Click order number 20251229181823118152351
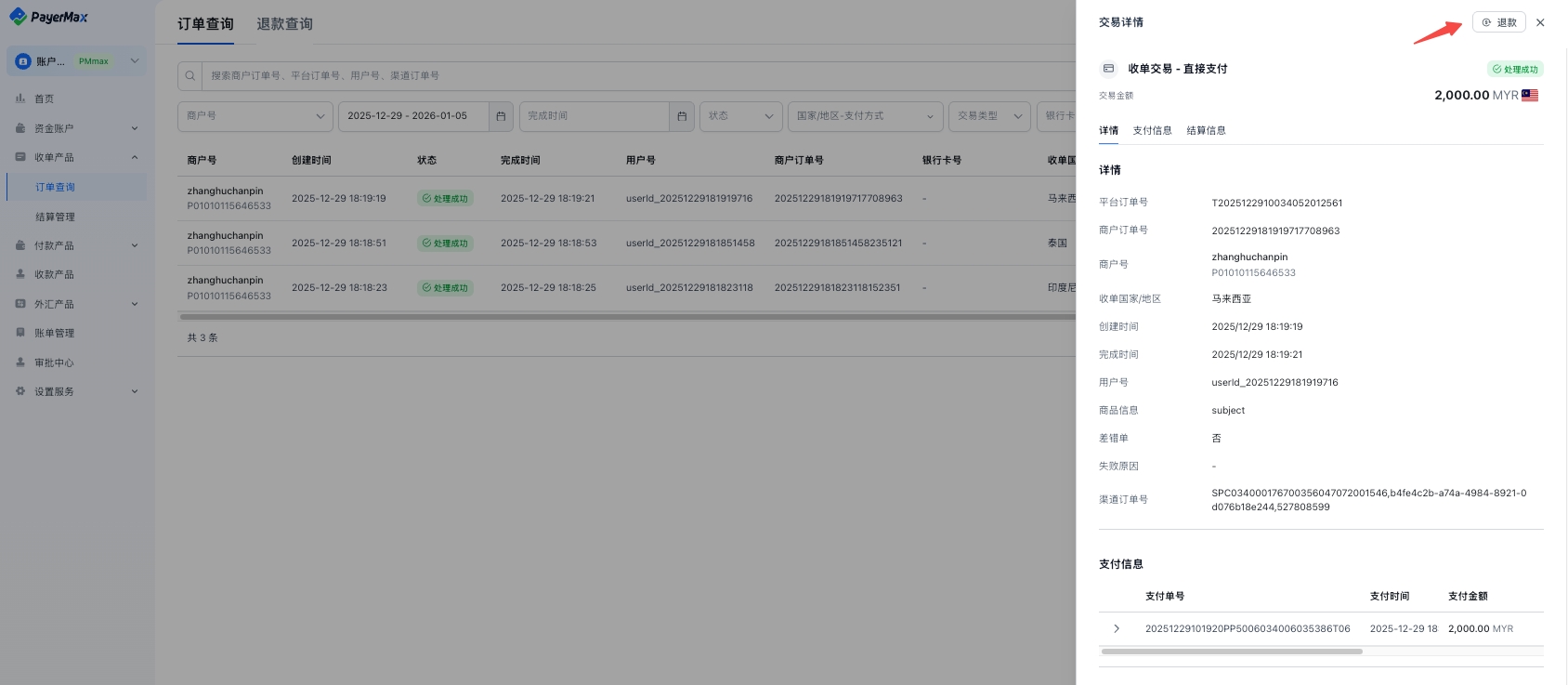The height and width of the screenshot is (685, 1568). (x=838, y=287)
